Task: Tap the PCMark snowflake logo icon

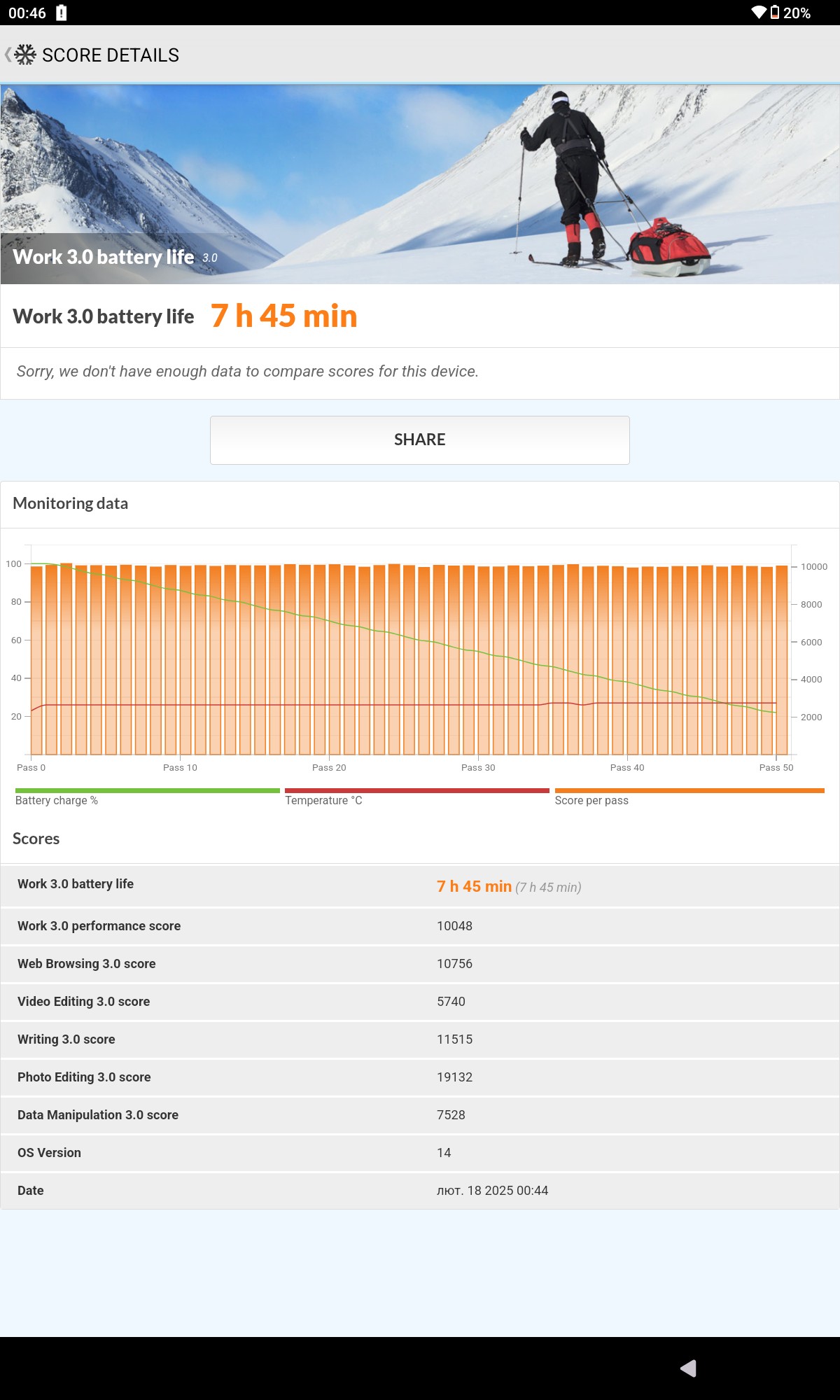Action: pos(25,55)
